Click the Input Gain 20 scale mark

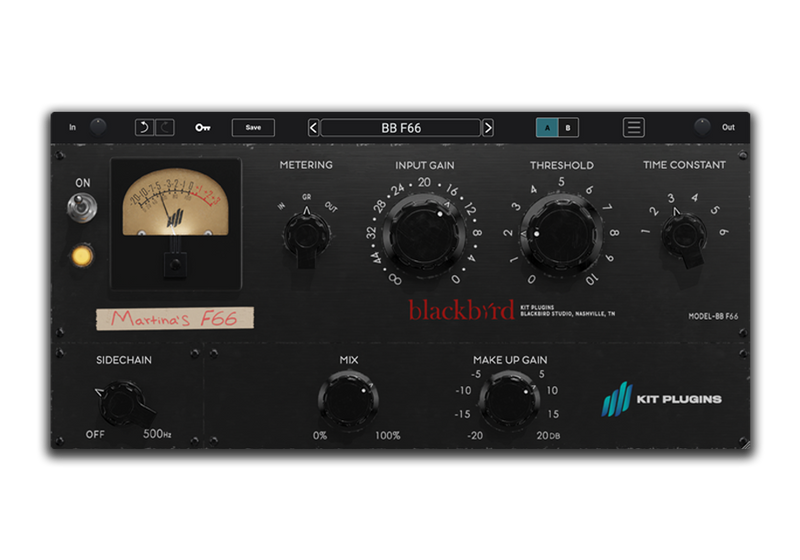coord(424,182)
